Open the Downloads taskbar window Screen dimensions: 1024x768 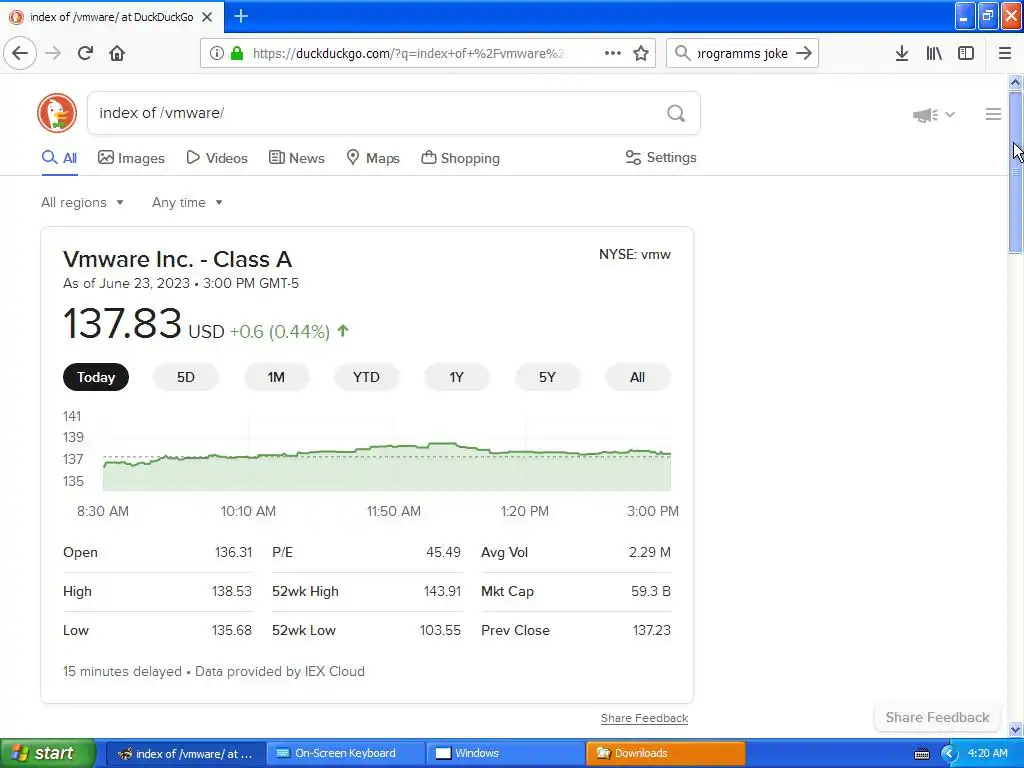coord(665,753)
